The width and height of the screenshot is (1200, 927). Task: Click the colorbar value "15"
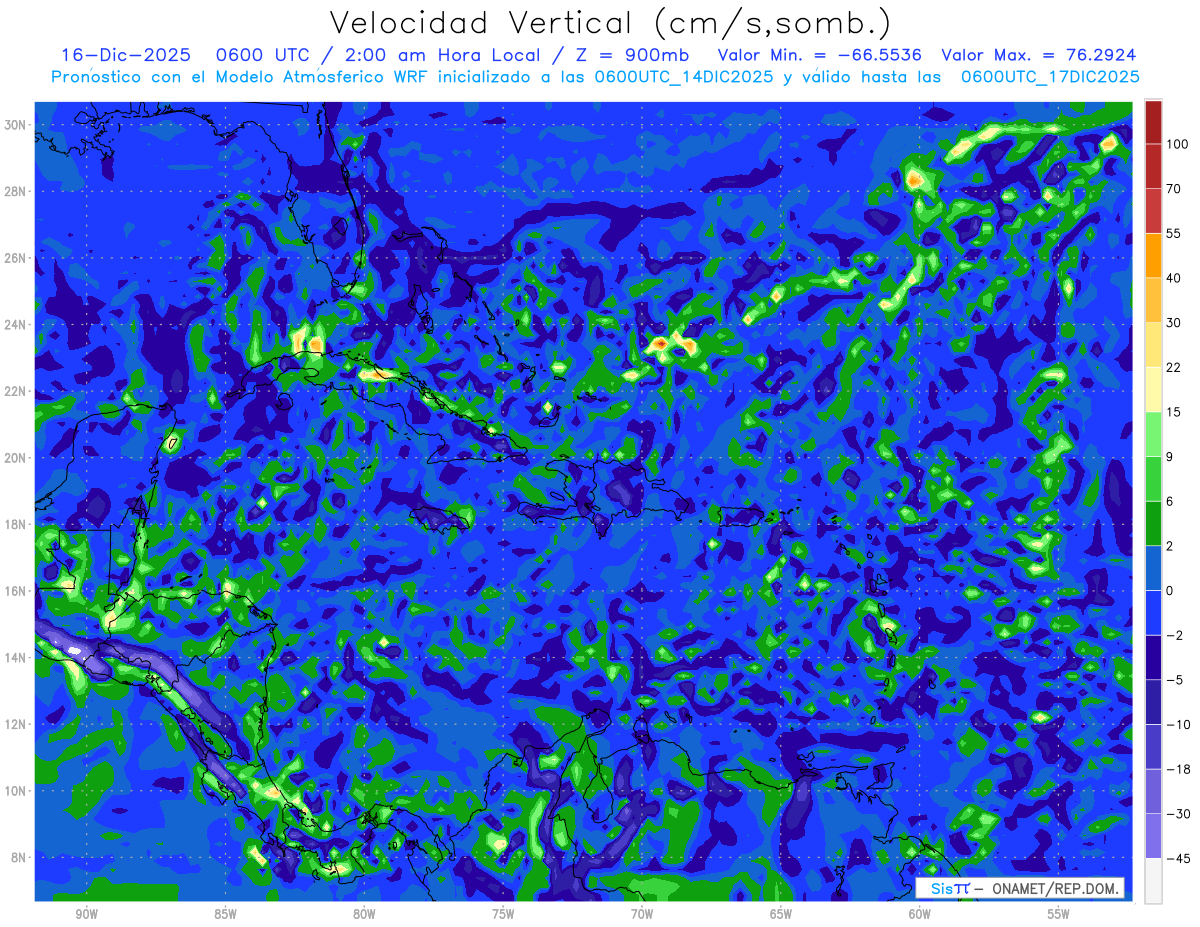tap(1174, 412)
